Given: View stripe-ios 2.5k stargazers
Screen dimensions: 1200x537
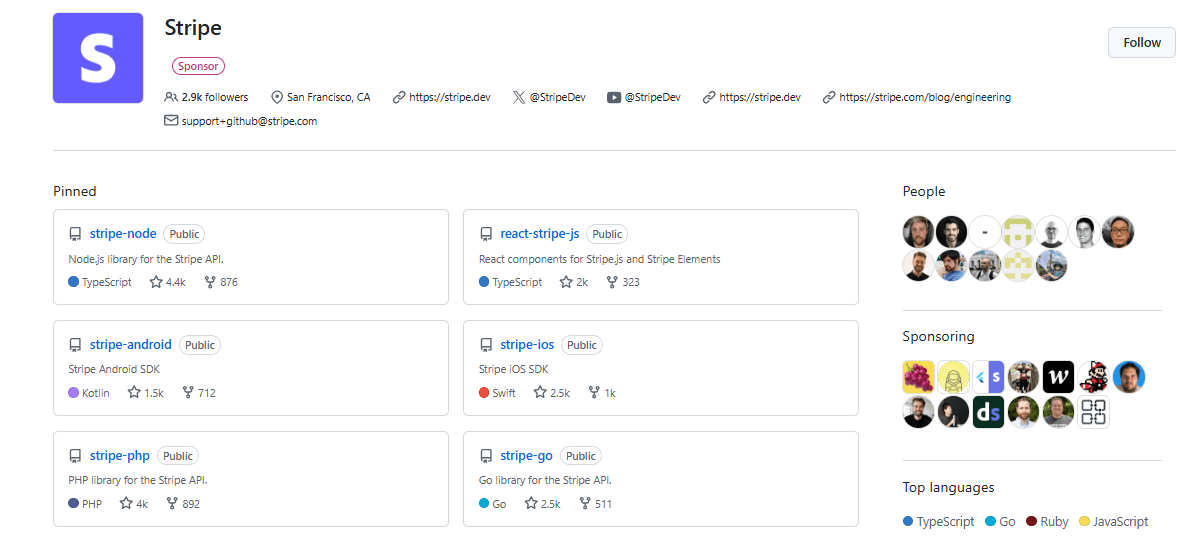Looking at the screenshot, I should (x=552, y=393).
